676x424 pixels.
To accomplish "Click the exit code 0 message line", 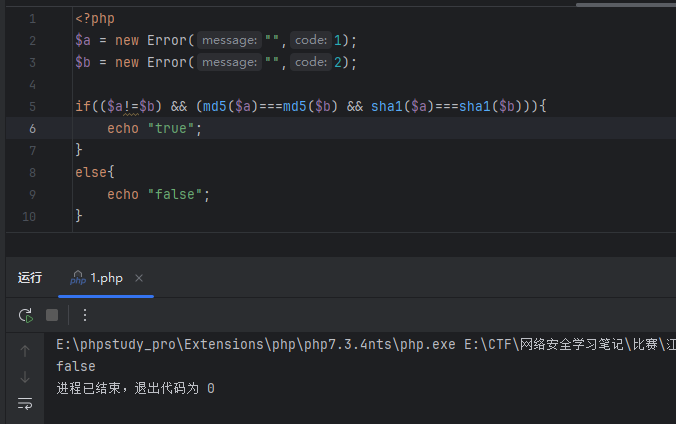I will point(135,387).
